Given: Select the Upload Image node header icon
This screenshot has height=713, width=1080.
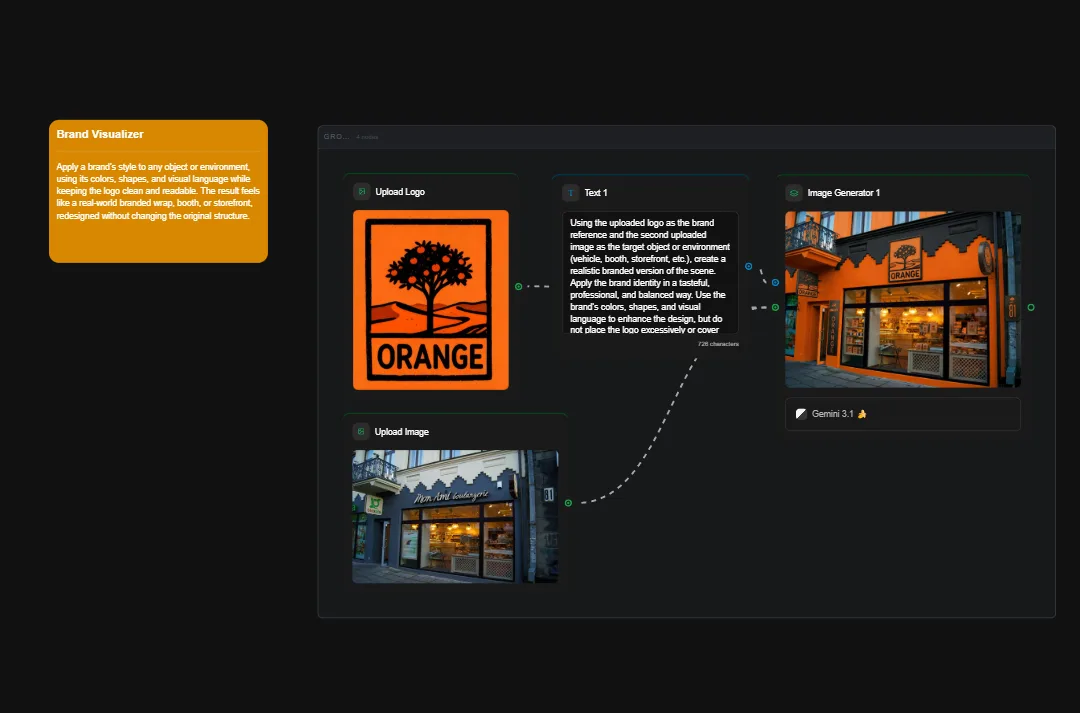Looking at the screenshot, I should (x=359, y=431).
